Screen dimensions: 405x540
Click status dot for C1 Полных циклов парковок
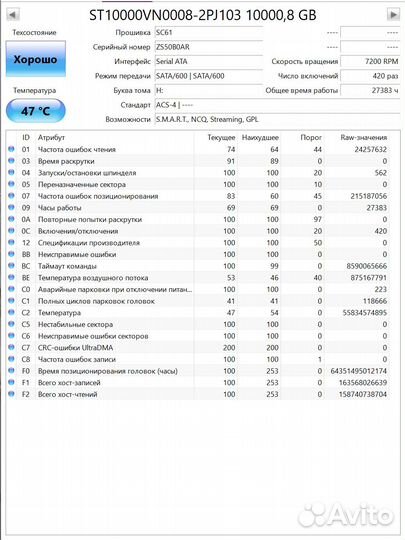click(x=11, y=301)
